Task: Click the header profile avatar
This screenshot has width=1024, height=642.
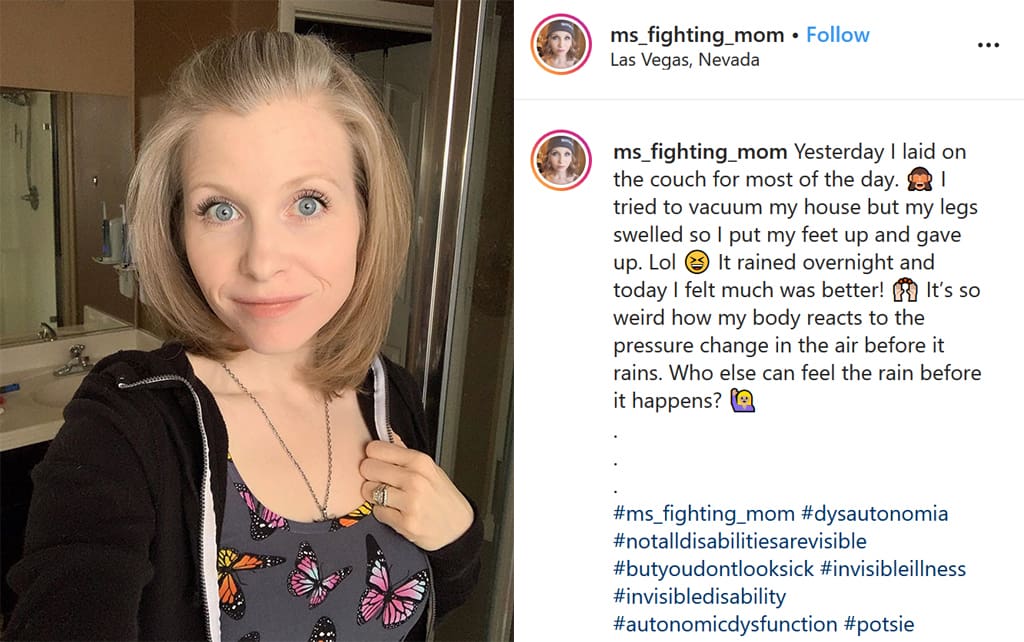Action: (561, 44)
